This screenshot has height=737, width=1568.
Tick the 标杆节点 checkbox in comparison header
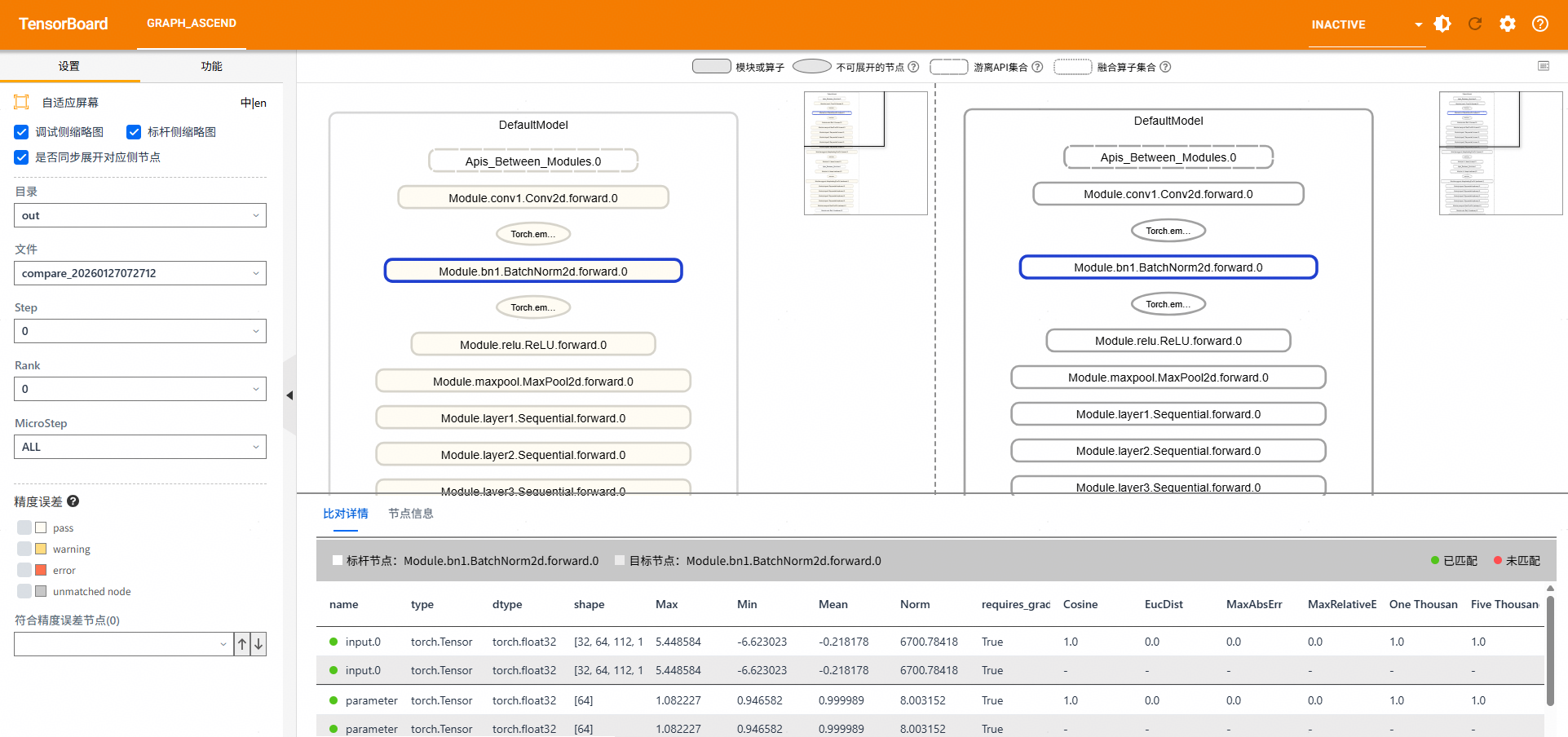(x=338, y=560)
